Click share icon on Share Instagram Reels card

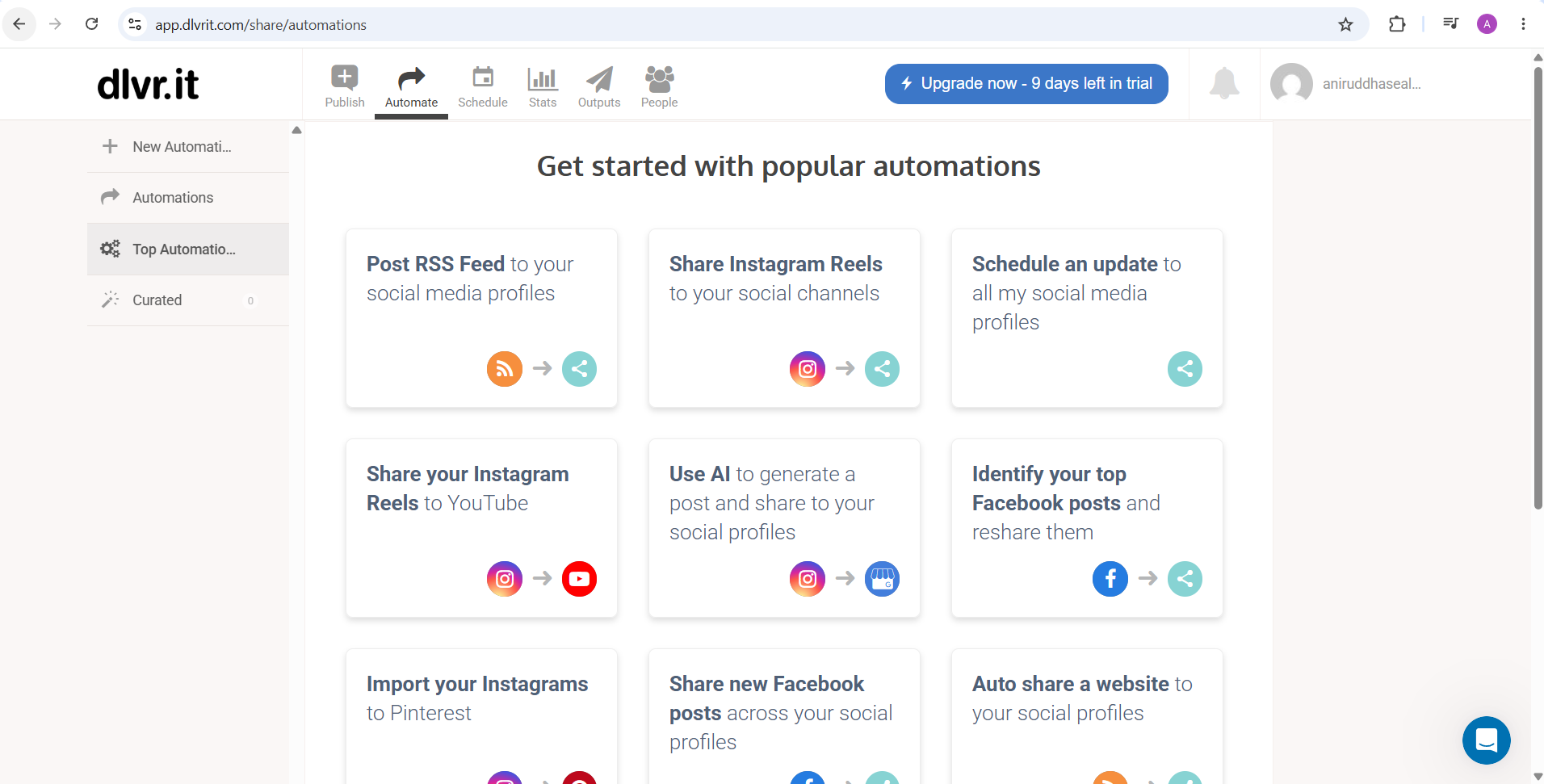tap(883, 369)
